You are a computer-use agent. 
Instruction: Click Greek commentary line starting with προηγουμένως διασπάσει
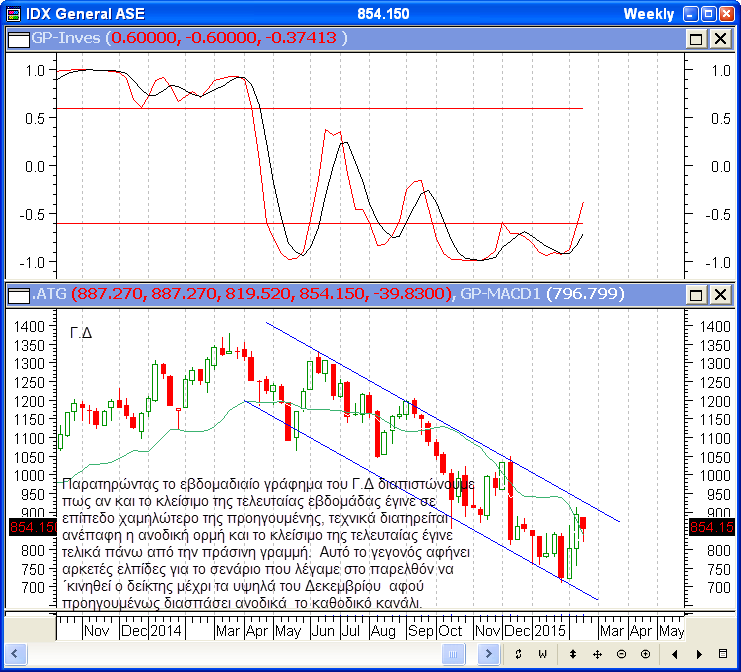tap(242, 603)
